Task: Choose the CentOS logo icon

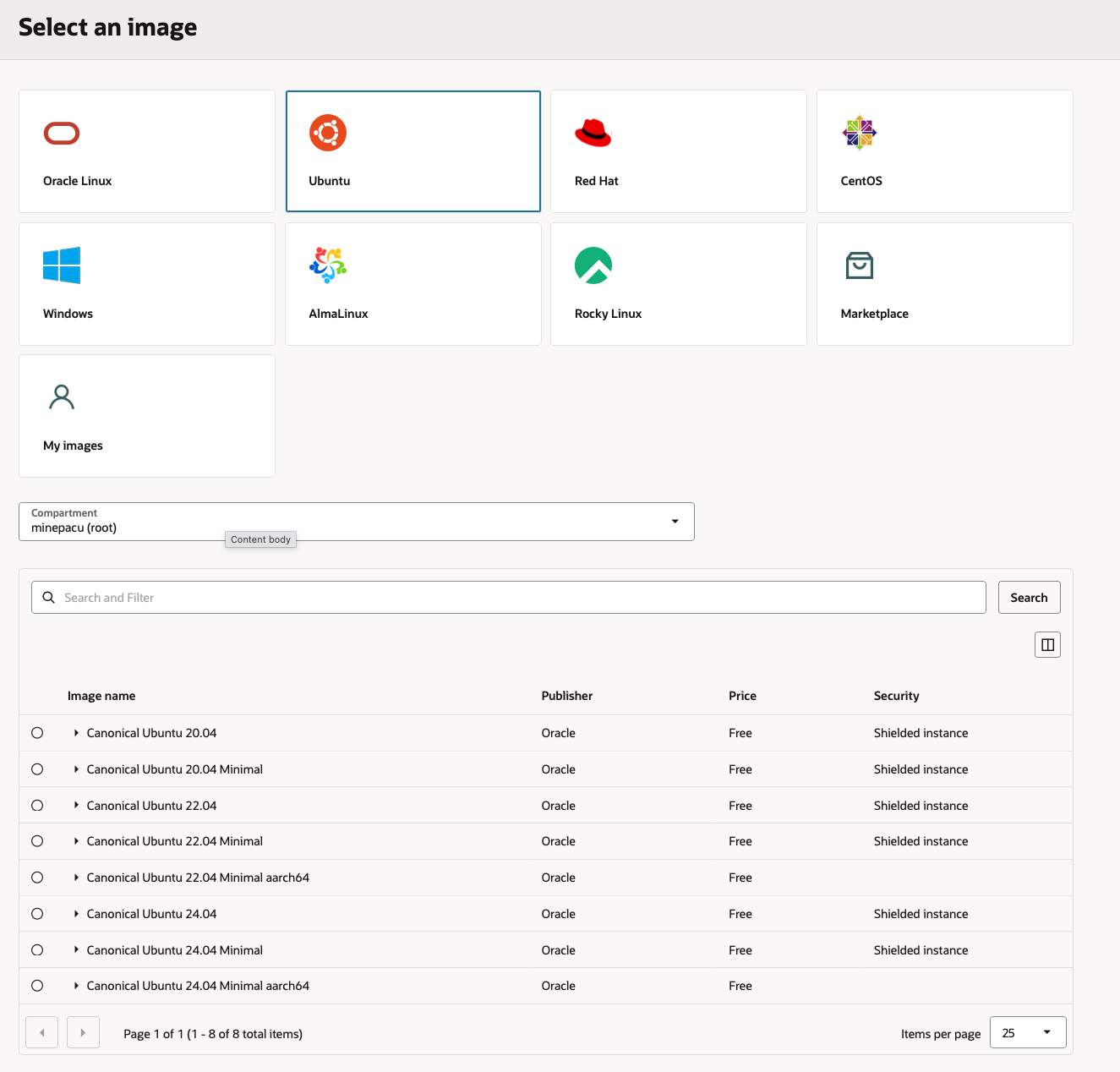Action: [859, 133]
